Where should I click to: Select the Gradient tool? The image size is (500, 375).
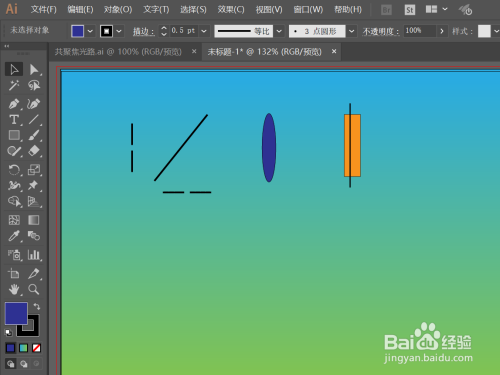tap(34, 220)
